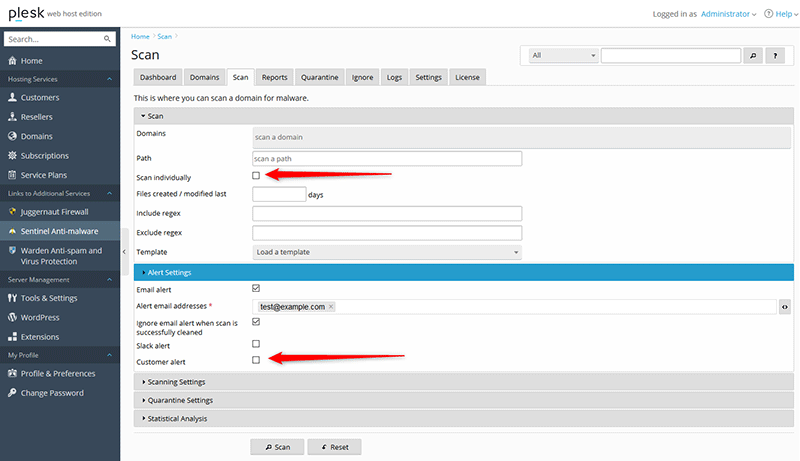The height and width of the screenshot is (461, 800).
Task: Click the Profile & Preferences icon
Action: [x=12, y=373]
